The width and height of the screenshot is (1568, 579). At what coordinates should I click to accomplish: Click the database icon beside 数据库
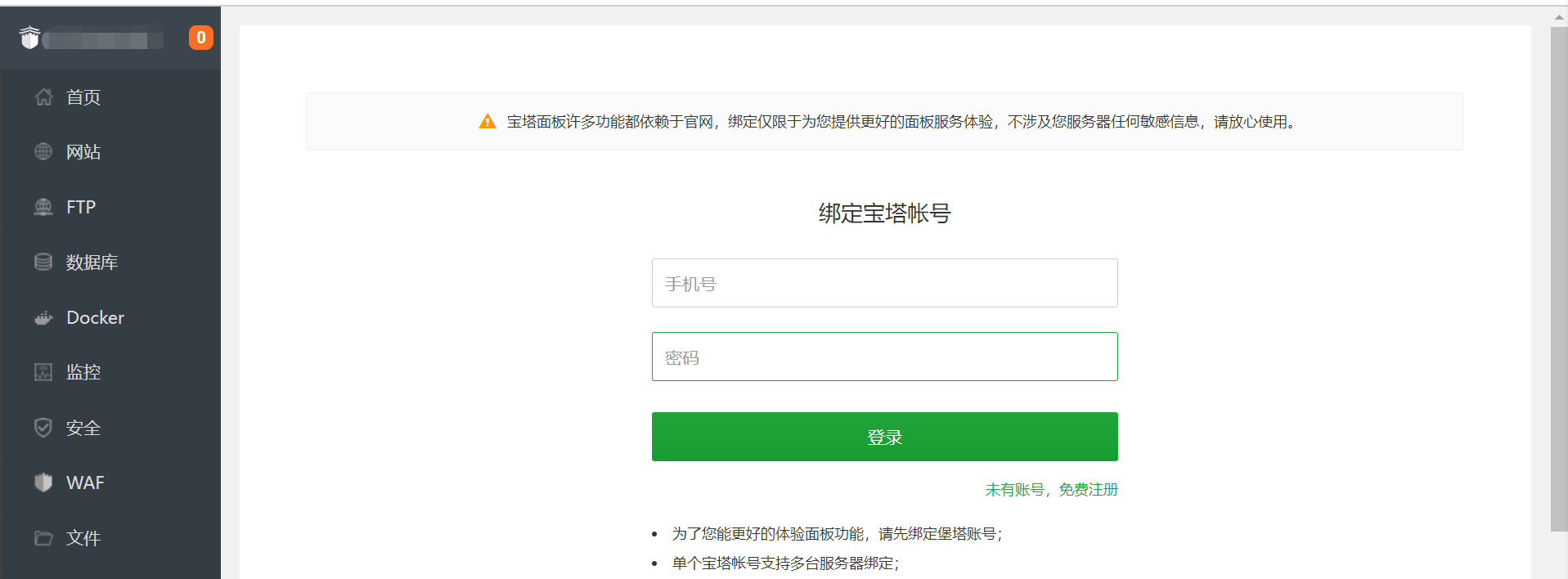click(43, 262)
